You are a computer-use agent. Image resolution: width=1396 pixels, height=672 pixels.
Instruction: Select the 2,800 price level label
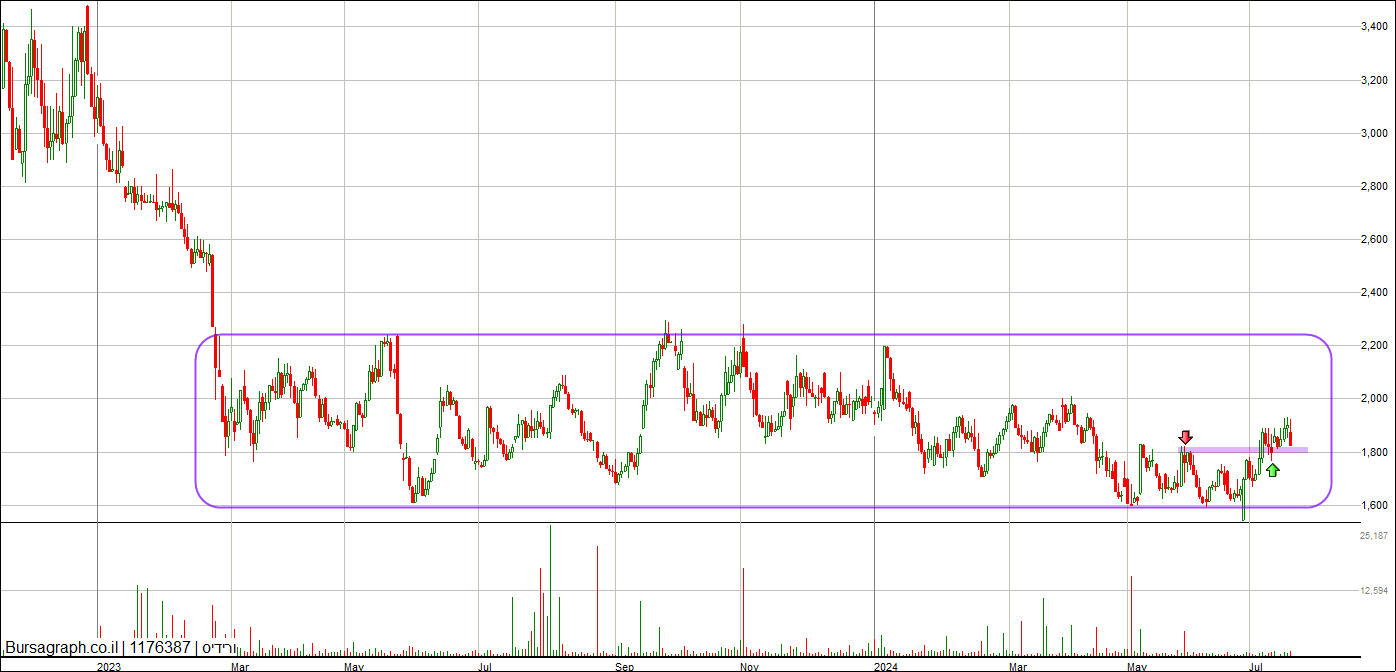pyautogui.click(x=1374, y=186)
